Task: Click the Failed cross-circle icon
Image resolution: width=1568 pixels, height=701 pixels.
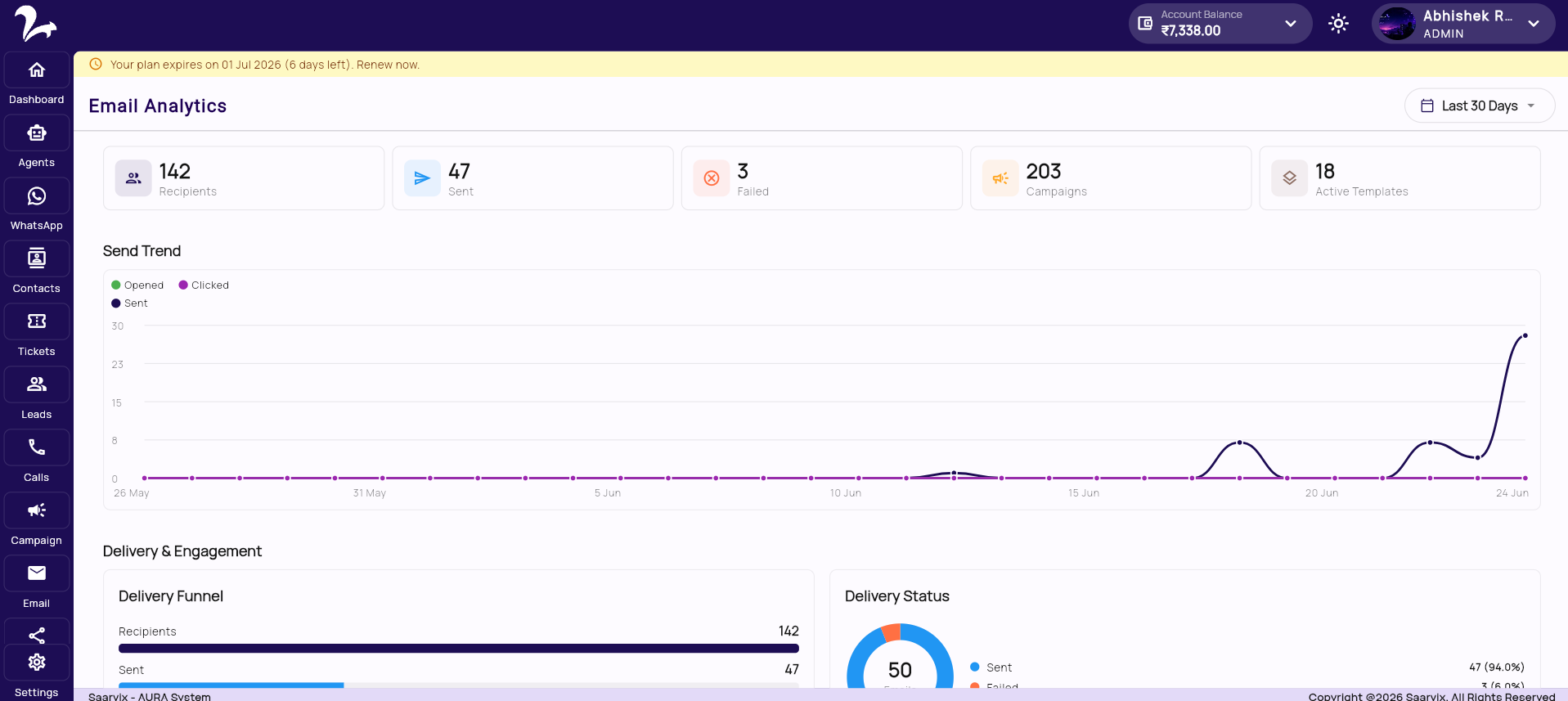Action: point(712,178)
